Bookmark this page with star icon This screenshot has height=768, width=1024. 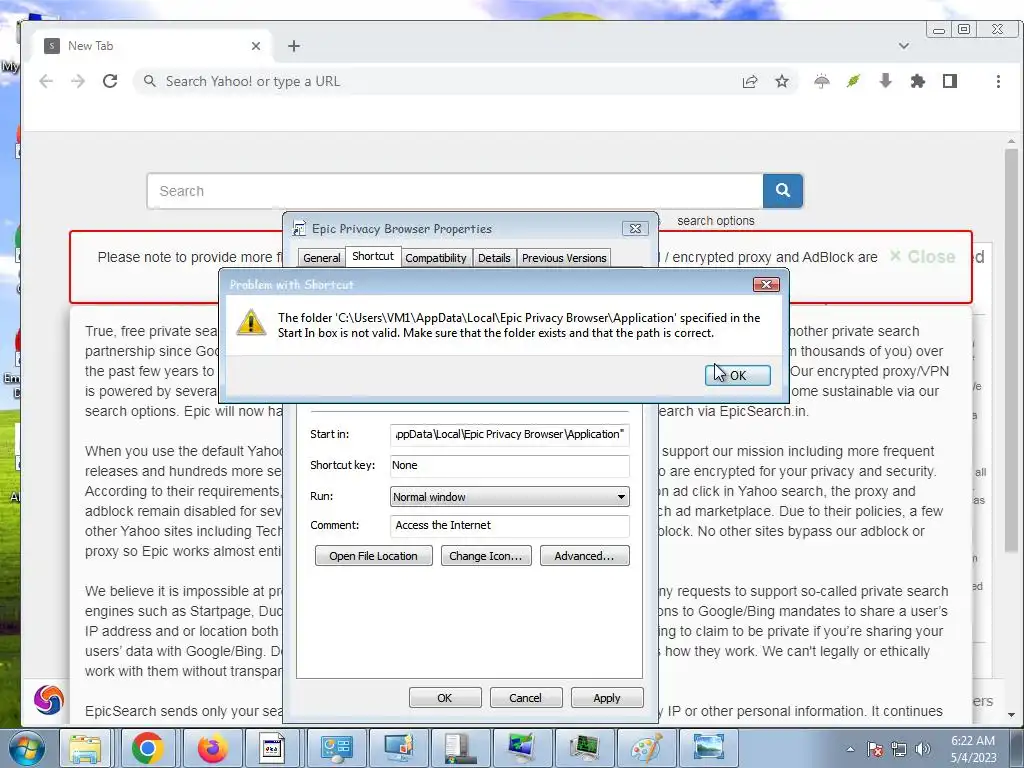point(782,81)
